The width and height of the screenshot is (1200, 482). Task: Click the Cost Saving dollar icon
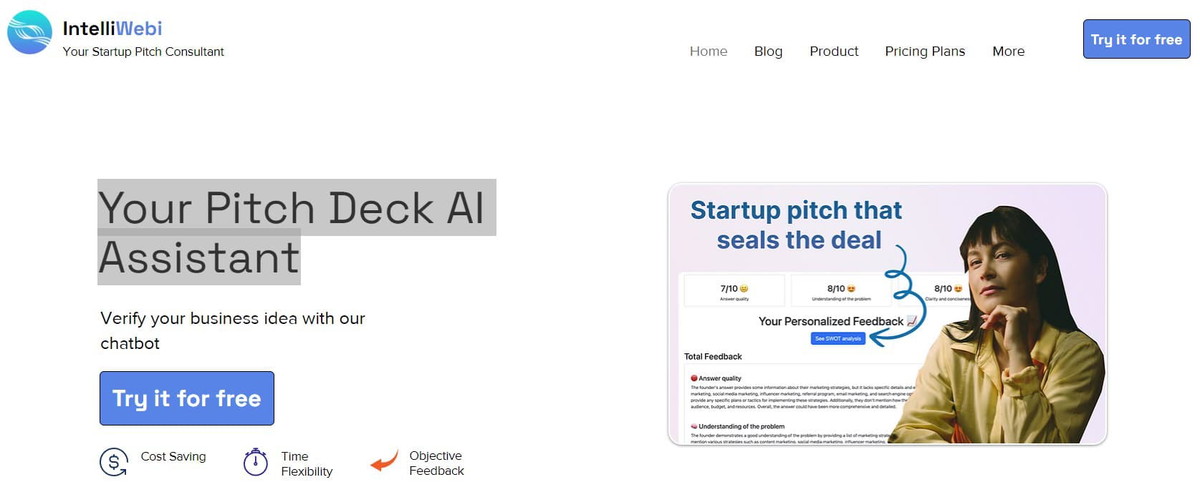pyautogui.click(x=114, y=462)
